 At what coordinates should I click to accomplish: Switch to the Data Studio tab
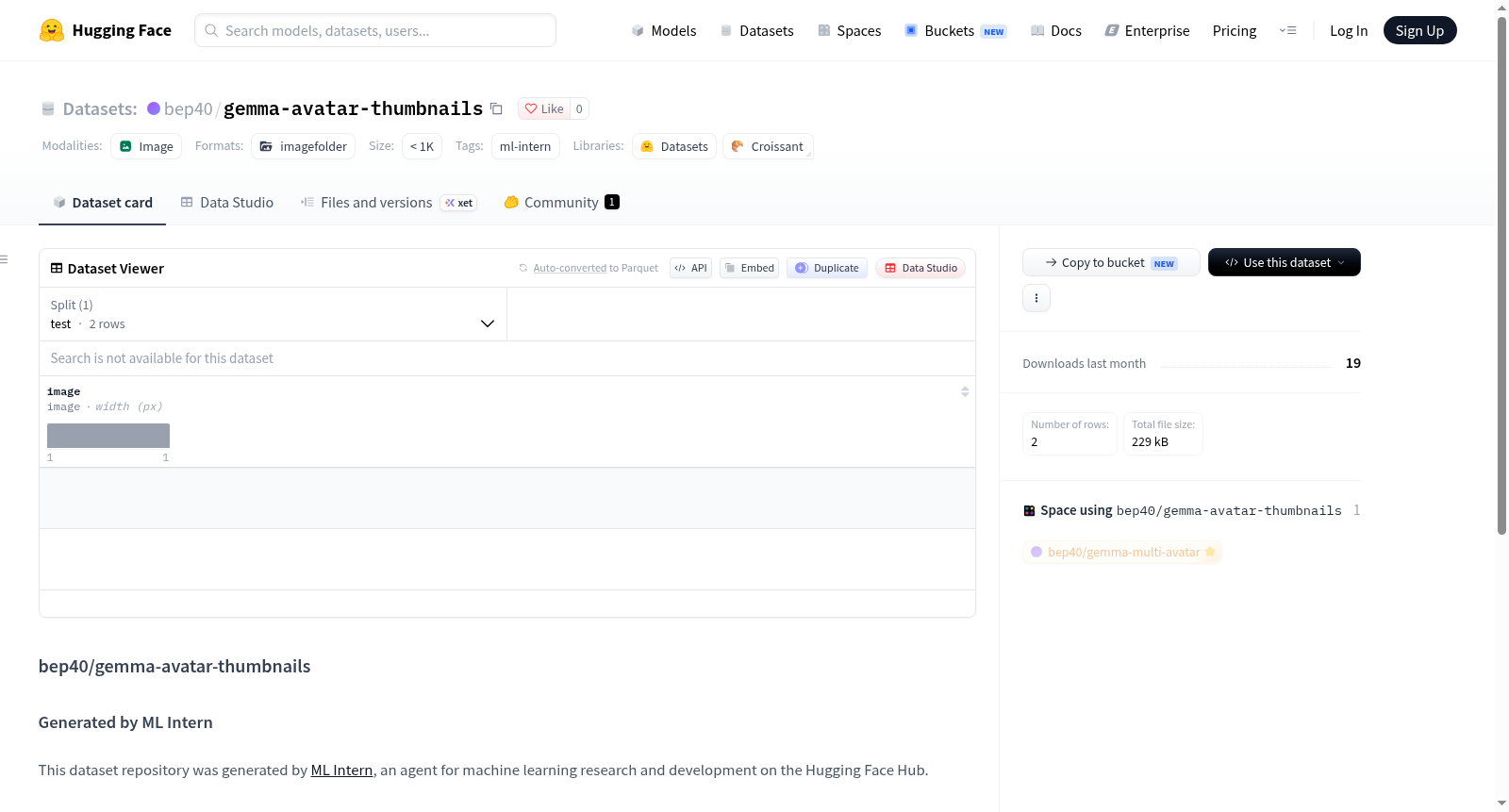click(227, 203)
